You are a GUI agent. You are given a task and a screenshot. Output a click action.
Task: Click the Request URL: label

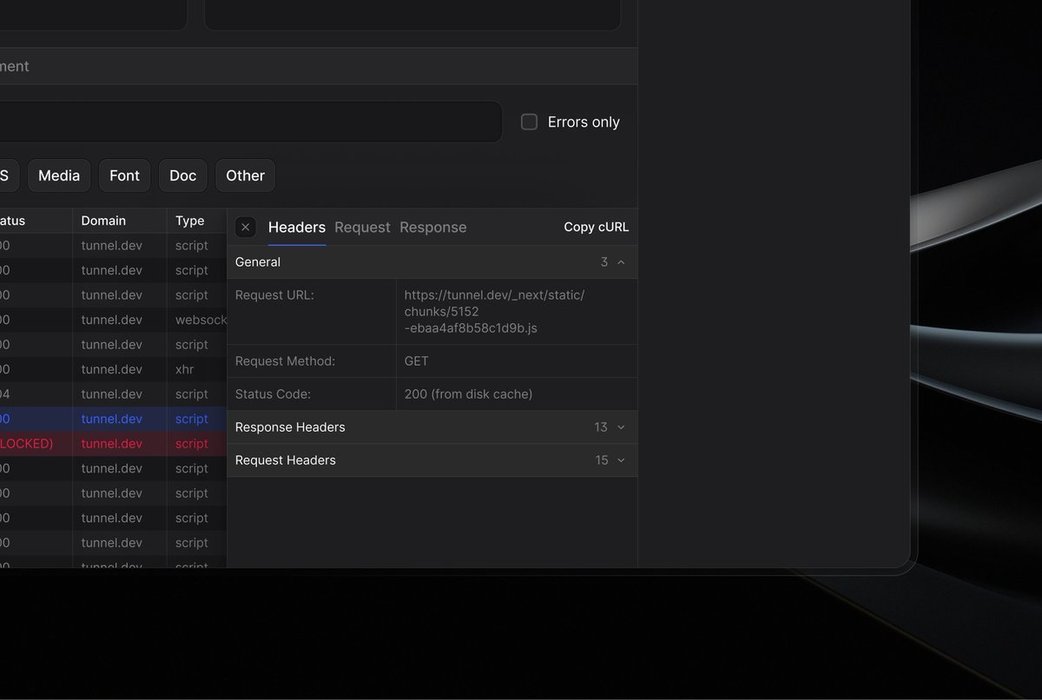click(x=274, y=295)
